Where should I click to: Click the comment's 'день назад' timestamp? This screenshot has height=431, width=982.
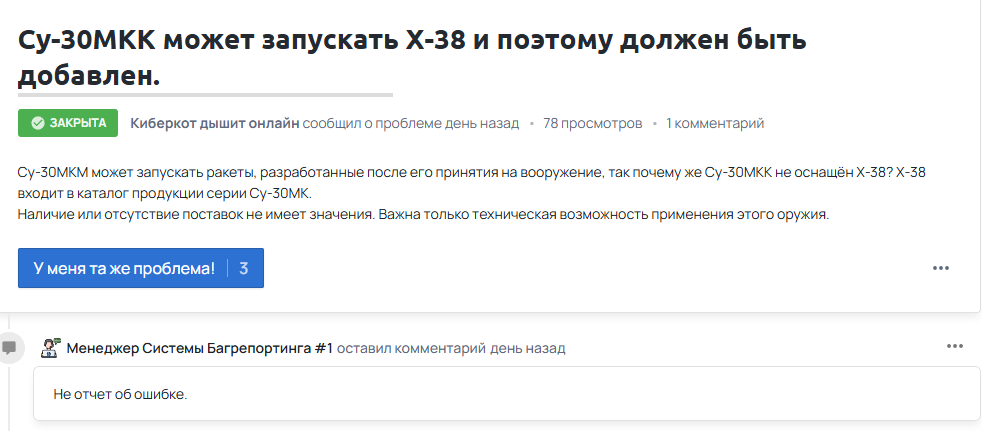click(x=528, y=348)
